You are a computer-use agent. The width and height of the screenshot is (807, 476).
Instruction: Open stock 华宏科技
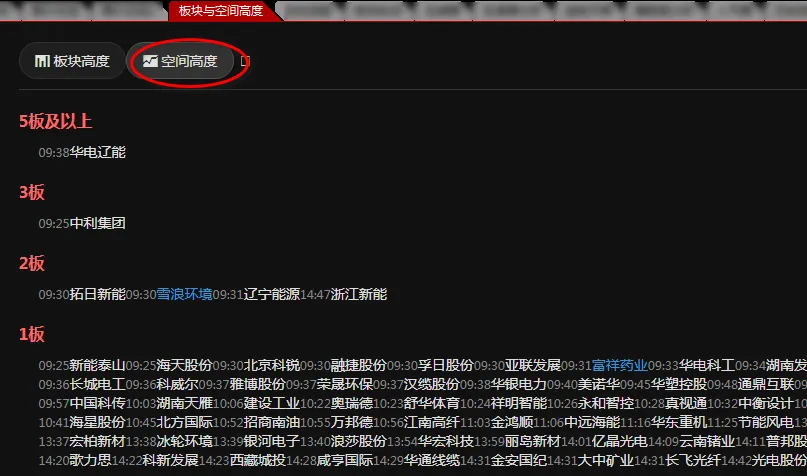coord(446,442)
